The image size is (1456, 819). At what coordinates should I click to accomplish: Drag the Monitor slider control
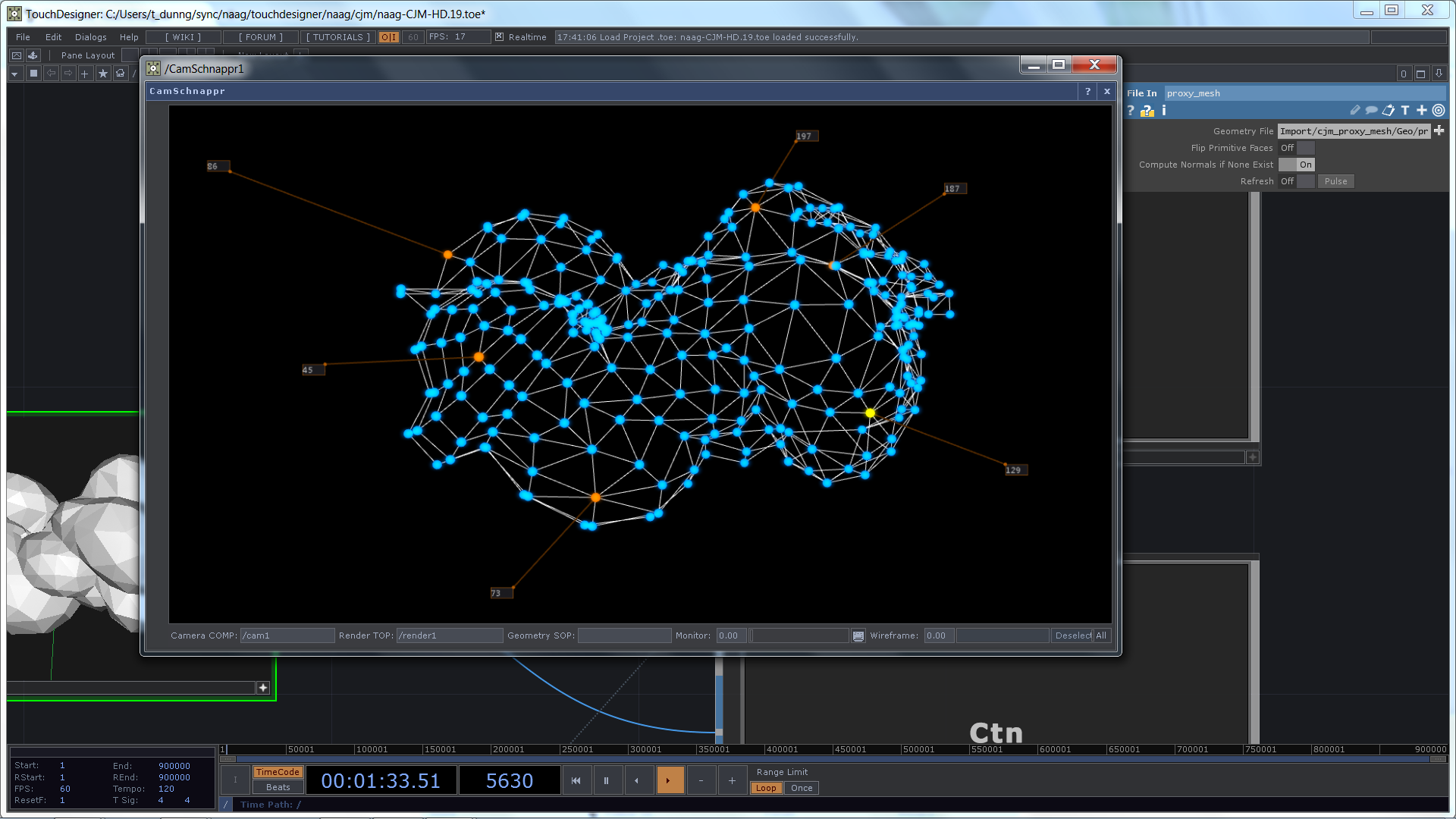tap(755, 635)
